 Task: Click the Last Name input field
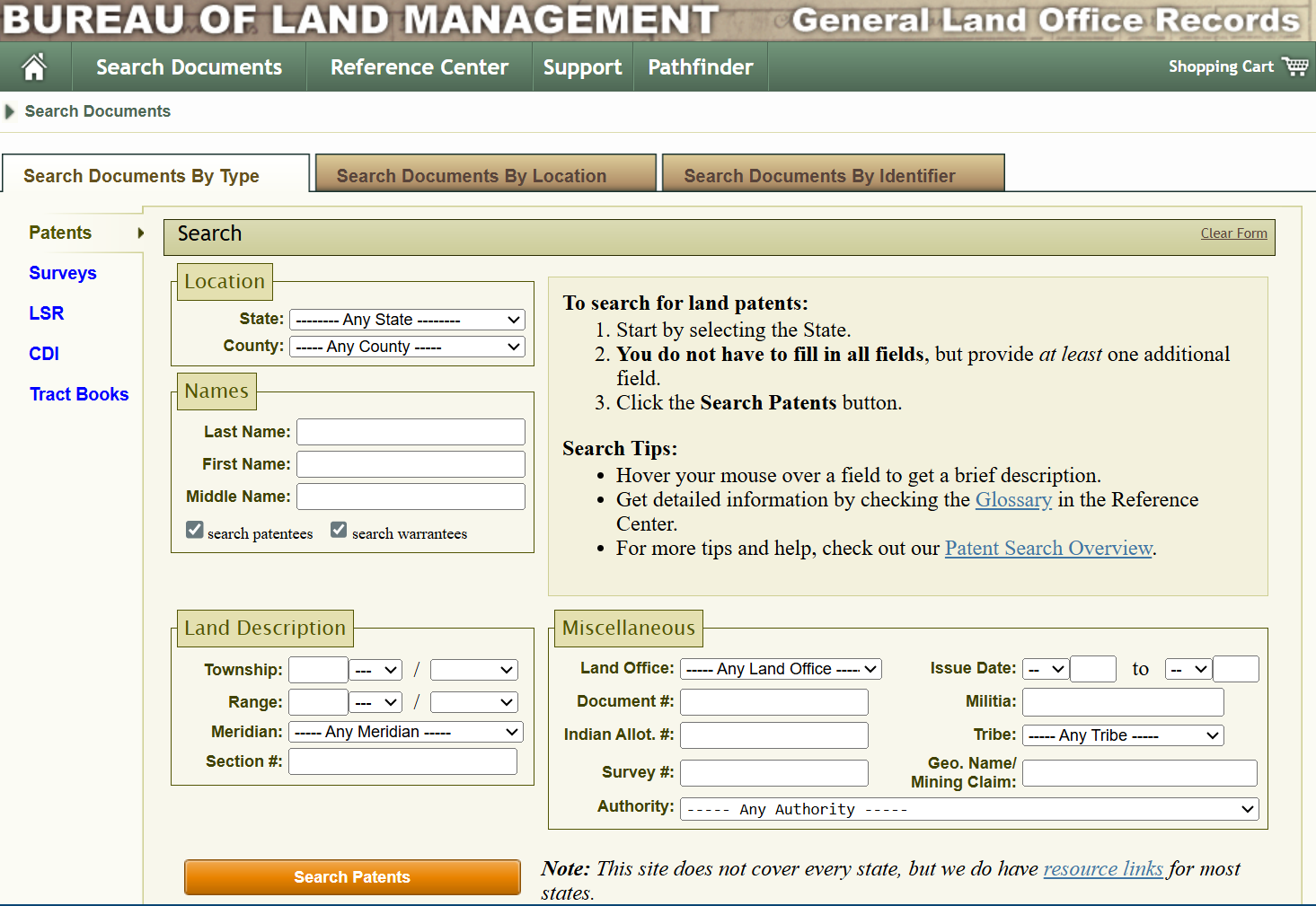[411, 432]
